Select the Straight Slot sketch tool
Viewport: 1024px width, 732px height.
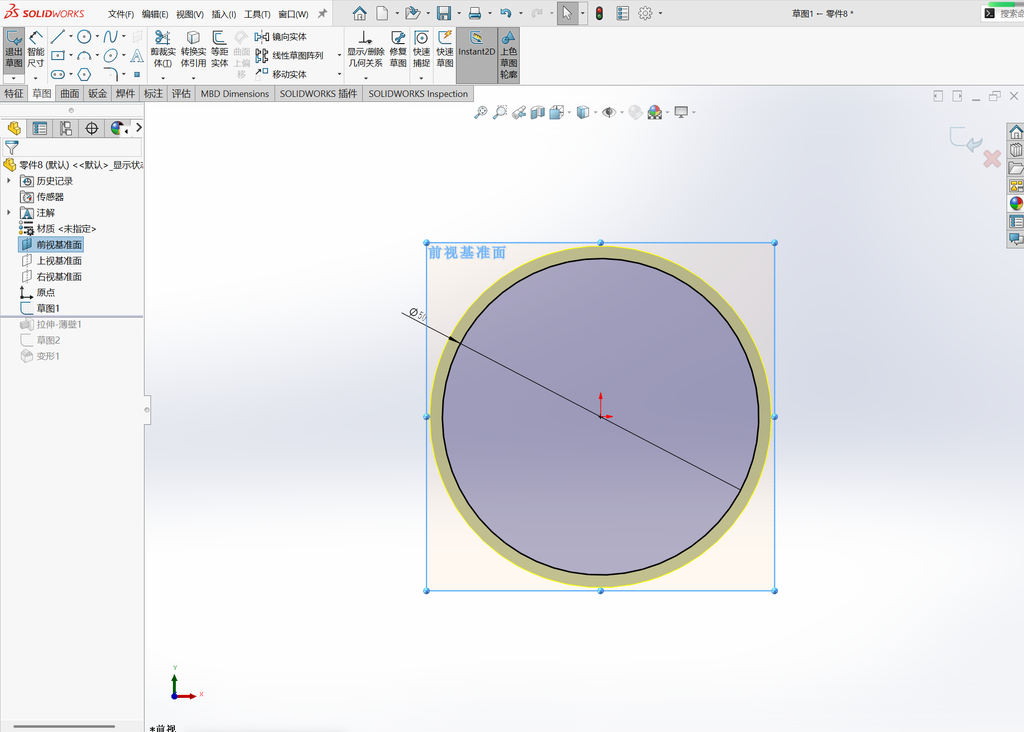[57, 74]
